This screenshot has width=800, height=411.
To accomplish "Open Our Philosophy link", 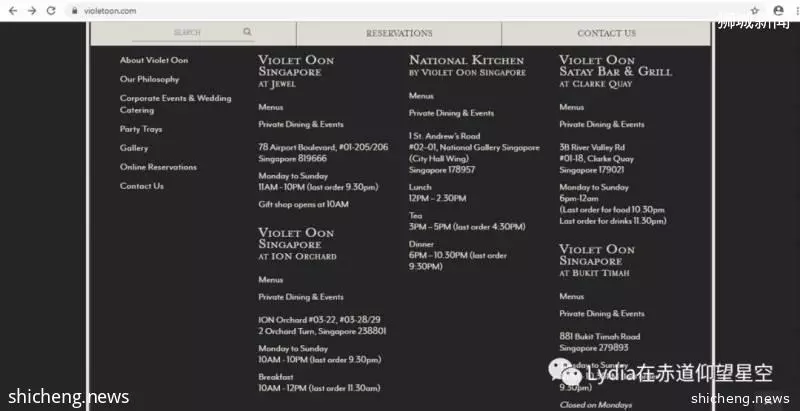I will [x=149, y=79].
